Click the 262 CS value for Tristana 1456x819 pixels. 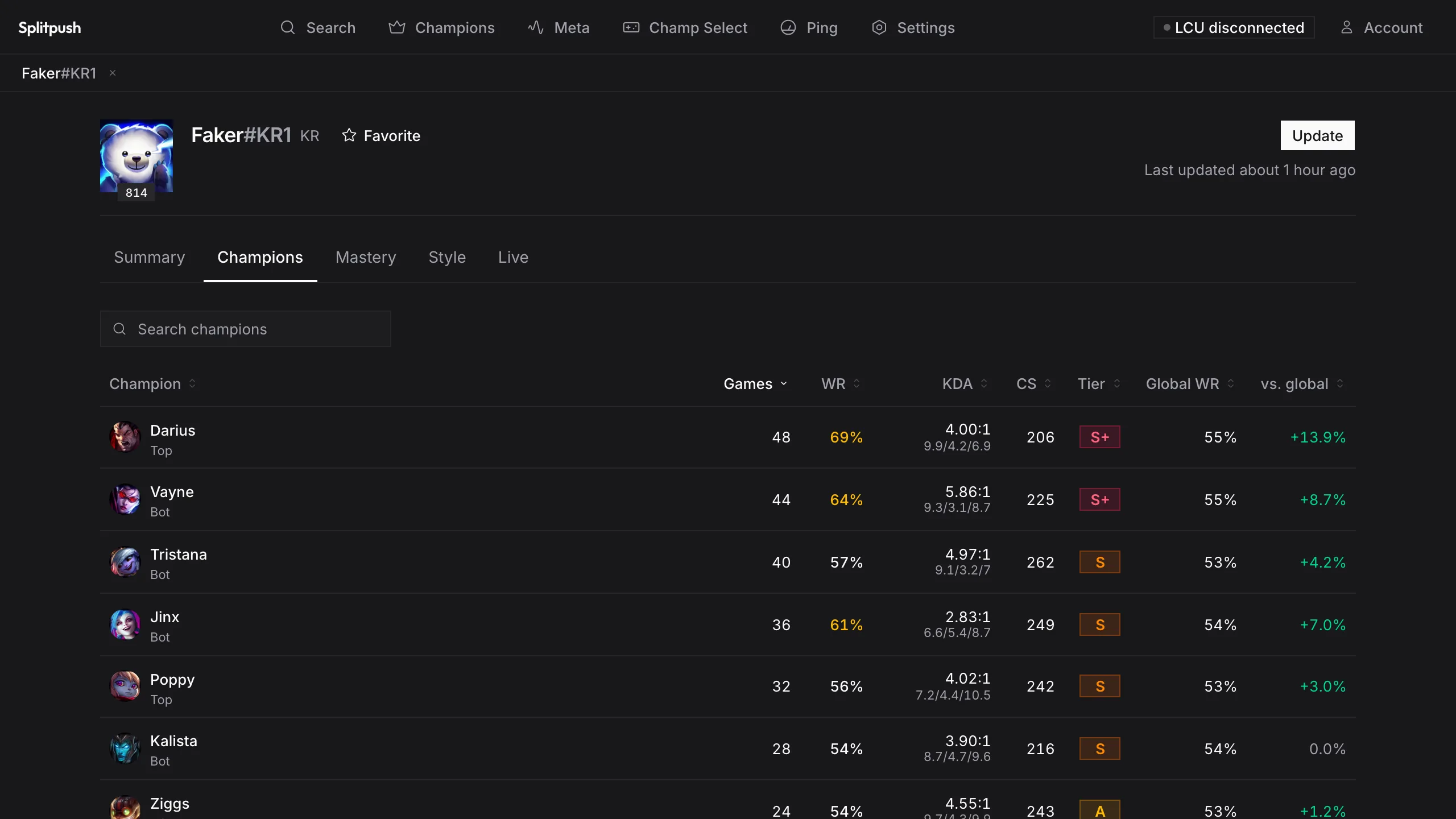click(x=1040, y=562)
